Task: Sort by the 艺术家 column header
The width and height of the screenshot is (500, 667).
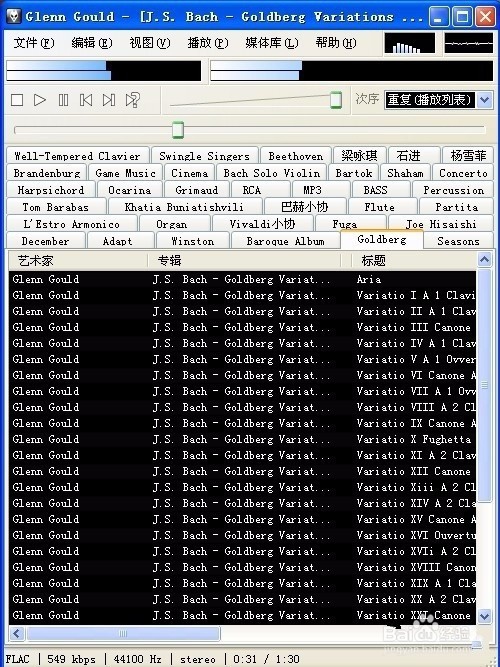Action: tap(78, 260)
